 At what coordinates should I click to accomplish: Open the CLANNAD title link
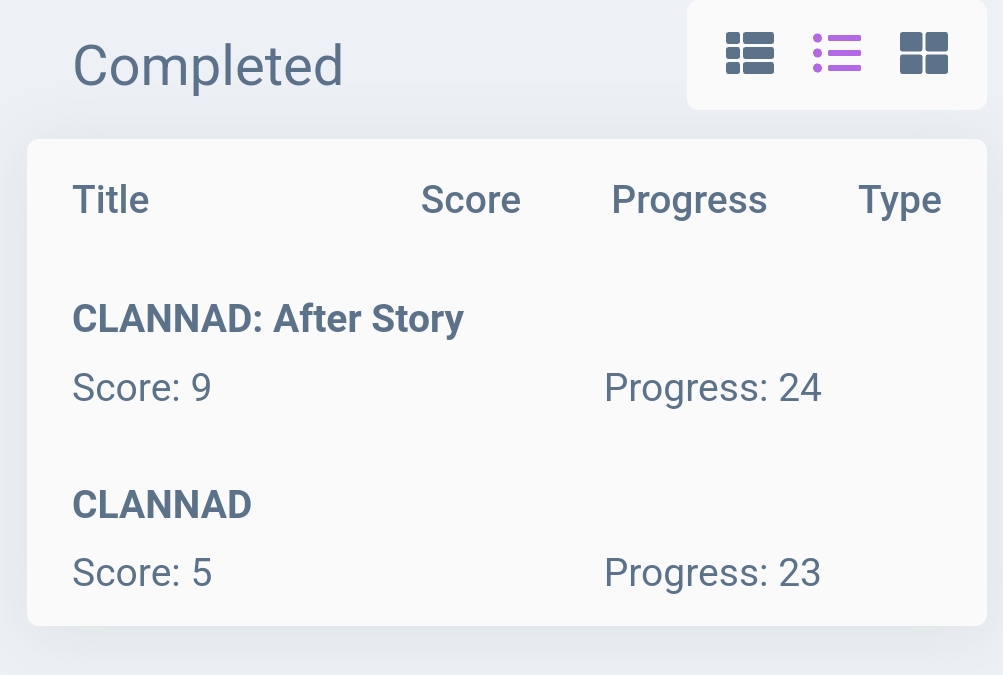point(162,505)
